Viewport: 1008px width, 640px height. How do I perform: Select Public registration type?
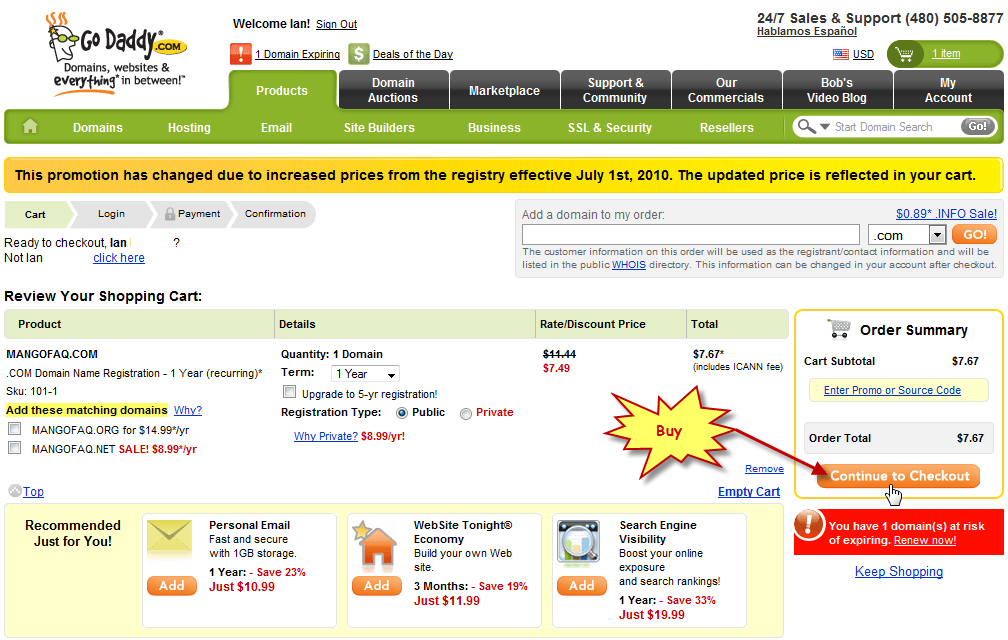[x=402, y=413]
